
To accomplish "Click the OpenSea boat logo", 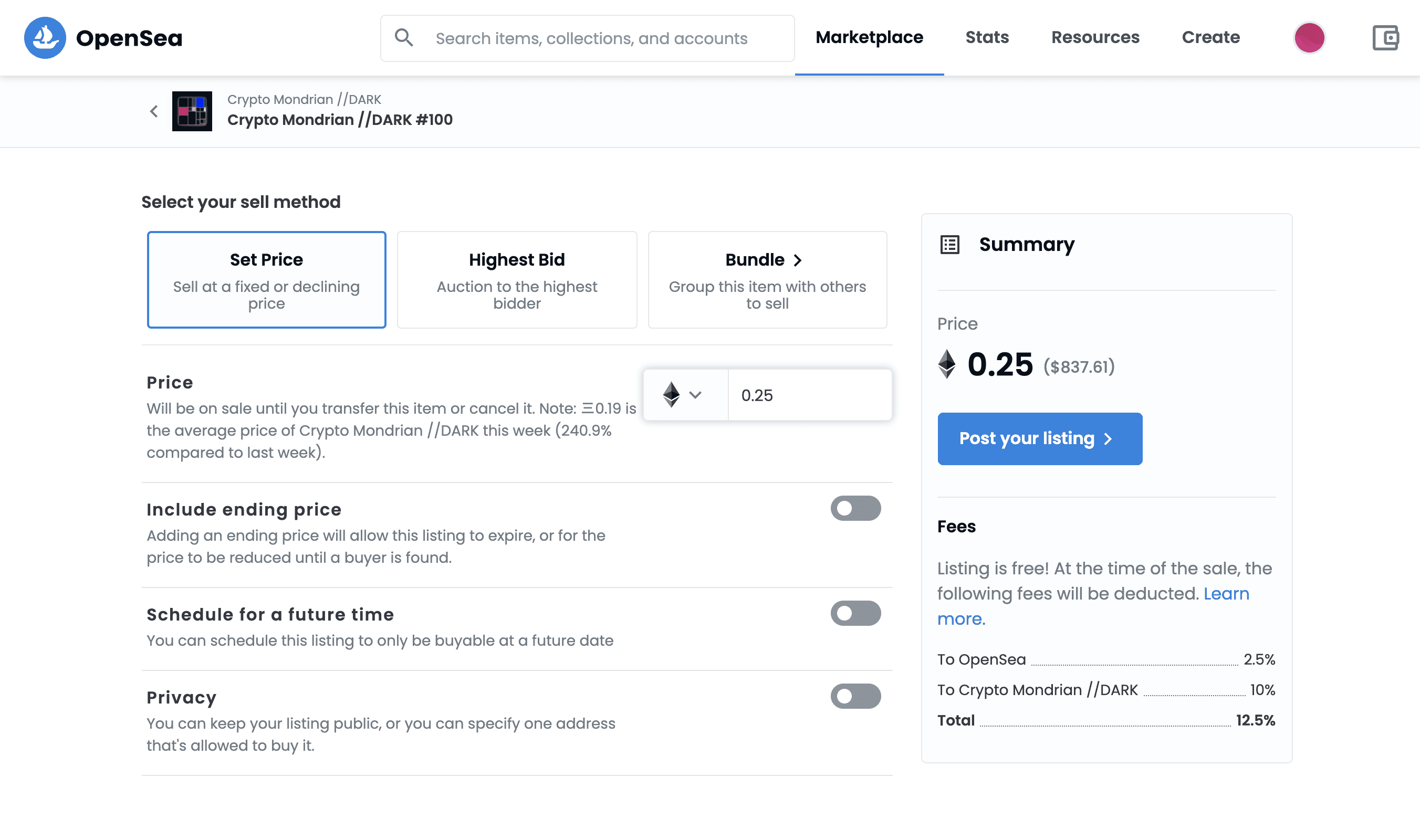I will pos(45,37).
